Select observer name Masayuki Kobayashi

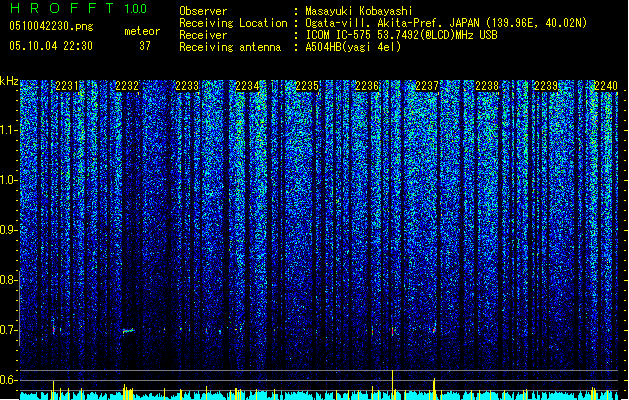(359, 11)
